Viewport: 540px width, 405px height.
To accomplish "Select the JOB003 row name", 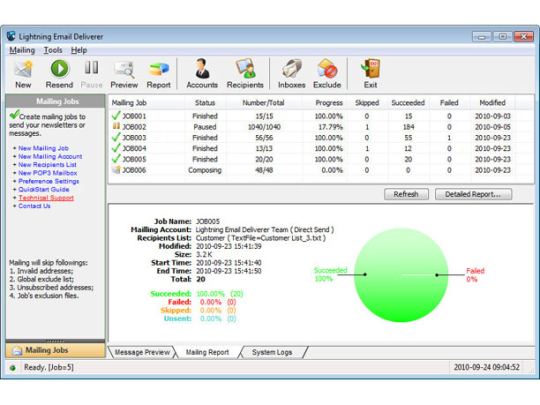I will tap(134, 137).
